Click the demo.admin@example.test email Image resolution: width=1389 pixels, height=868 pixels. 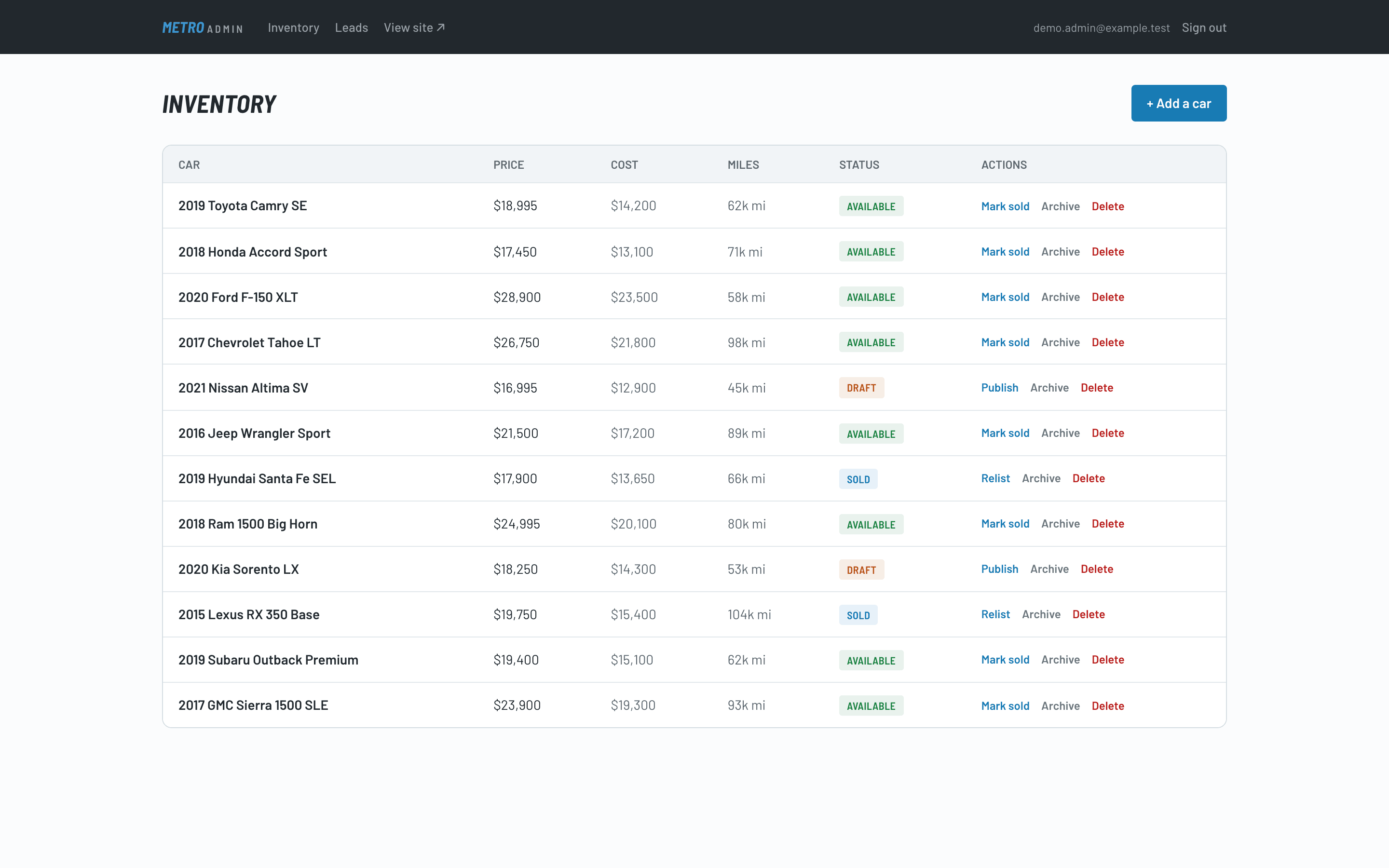[1101, 27]
